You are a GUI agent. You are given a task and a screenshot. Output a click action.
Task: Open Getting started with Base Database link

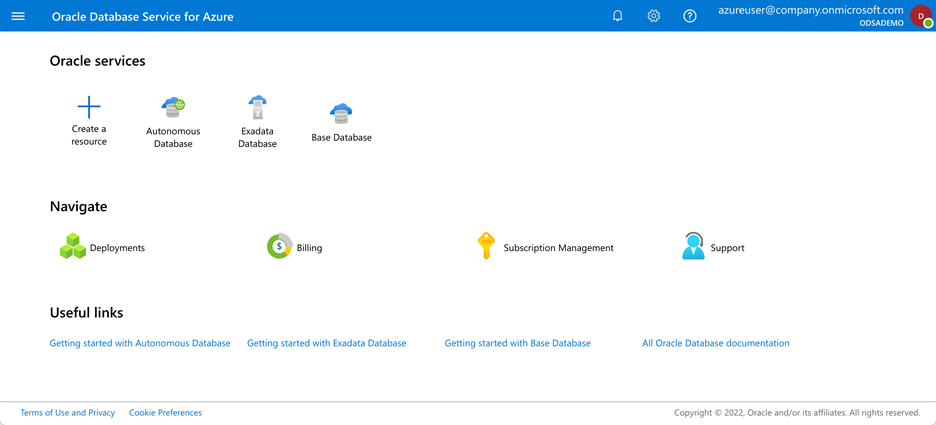518,343
